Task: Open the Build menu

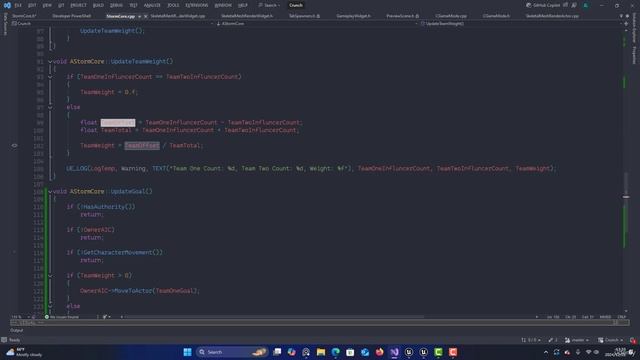Action: (98, 5)
